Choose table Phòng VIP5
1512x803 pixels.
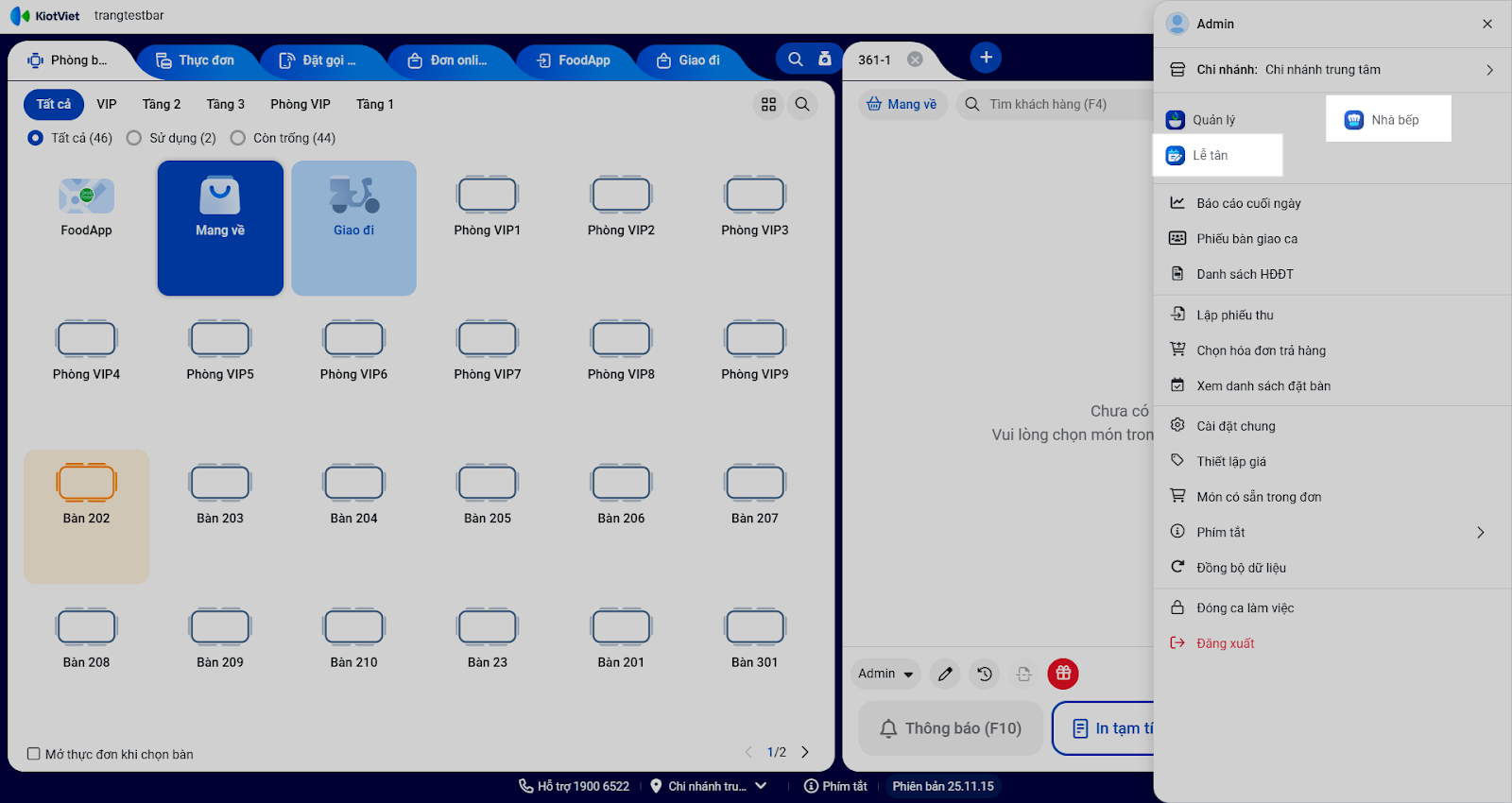[x=220, y=372]
